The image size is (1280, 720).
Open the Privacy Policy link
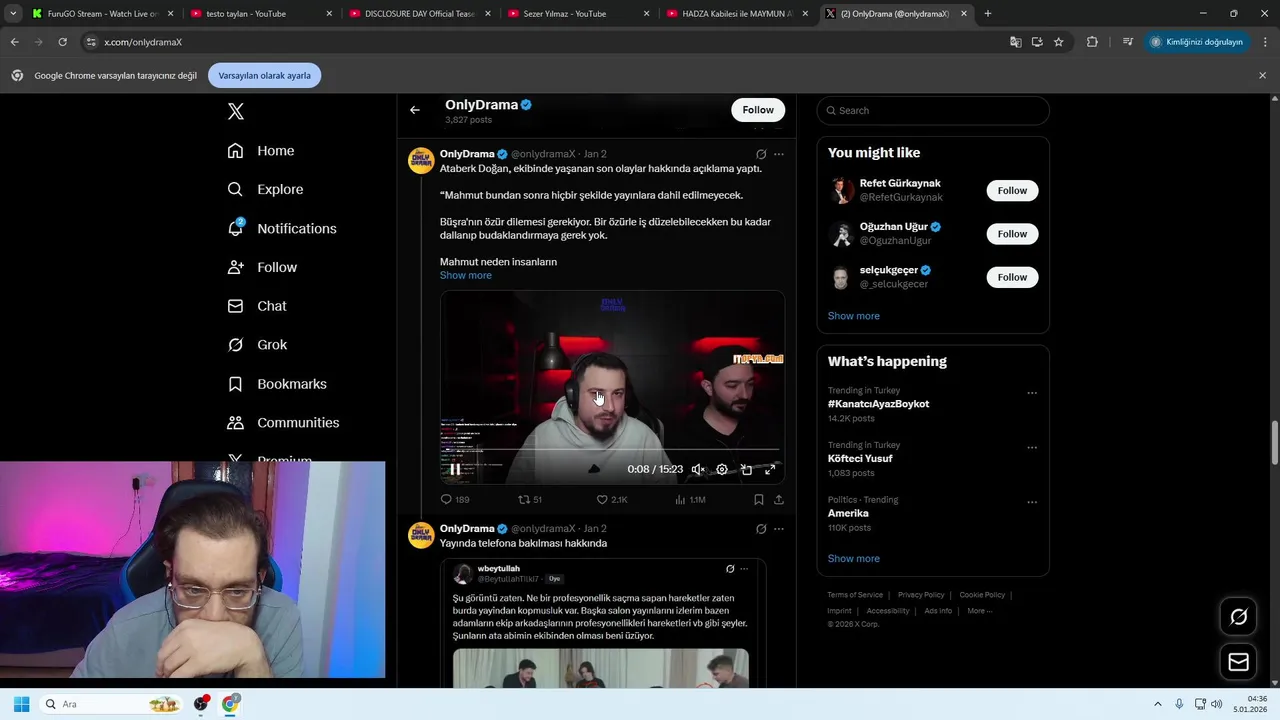tap(921, 595)
